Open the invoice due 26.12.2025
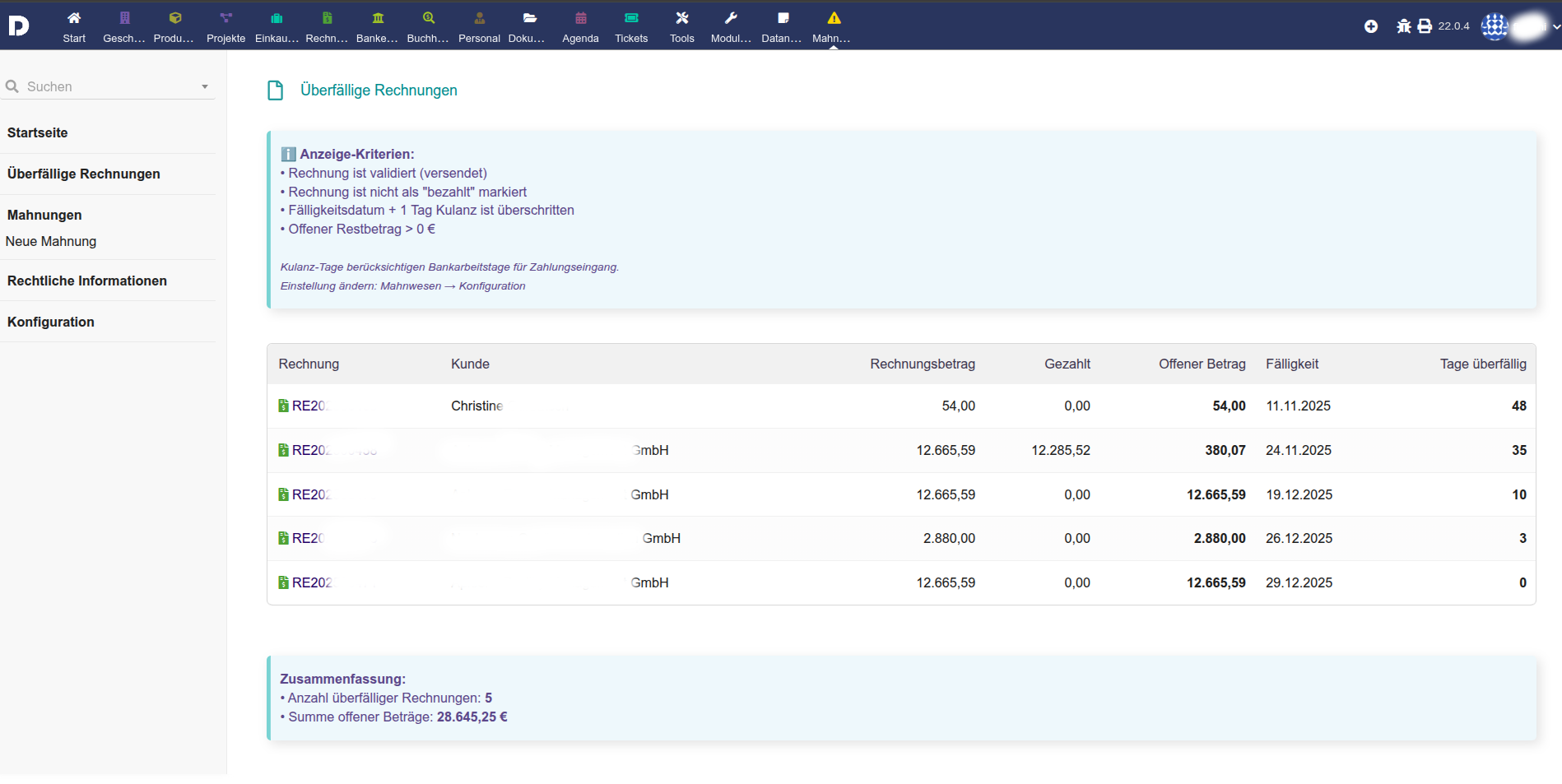This screenshot has height=784, width=1562. (308, 538)
